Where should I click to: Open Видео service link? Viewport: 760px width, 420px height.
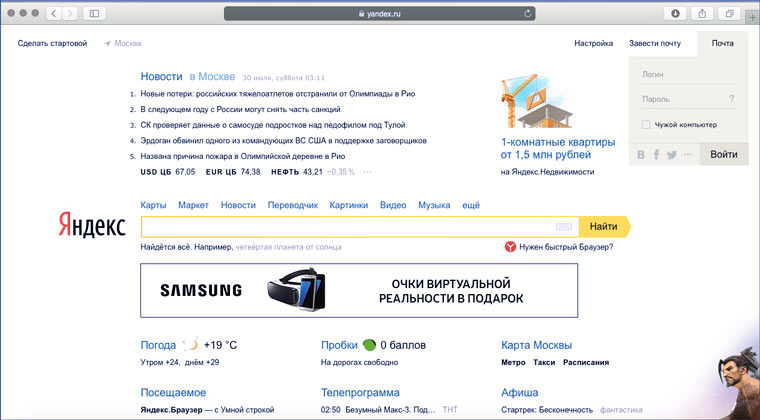[393, 205]
